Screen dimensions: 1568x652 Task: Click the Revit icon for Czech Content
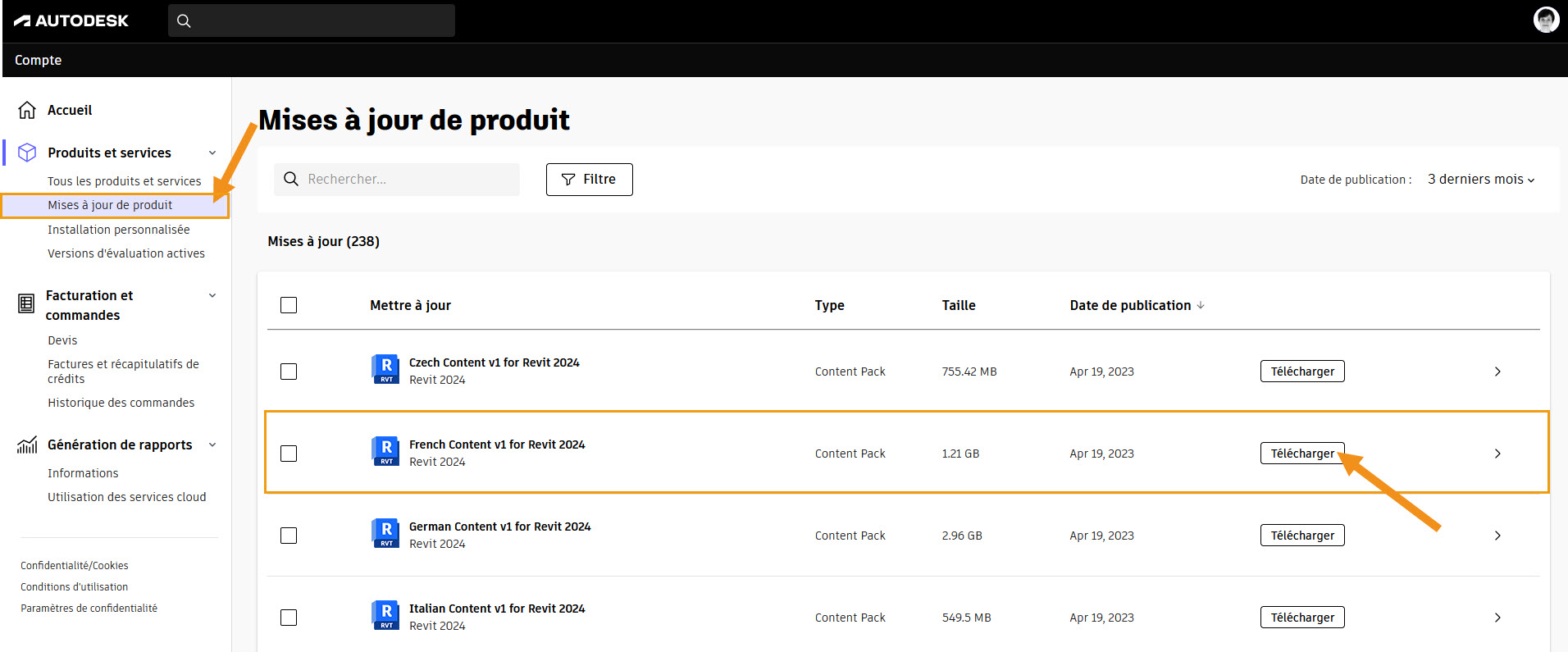pyautogui.click(x=385, y=370)
